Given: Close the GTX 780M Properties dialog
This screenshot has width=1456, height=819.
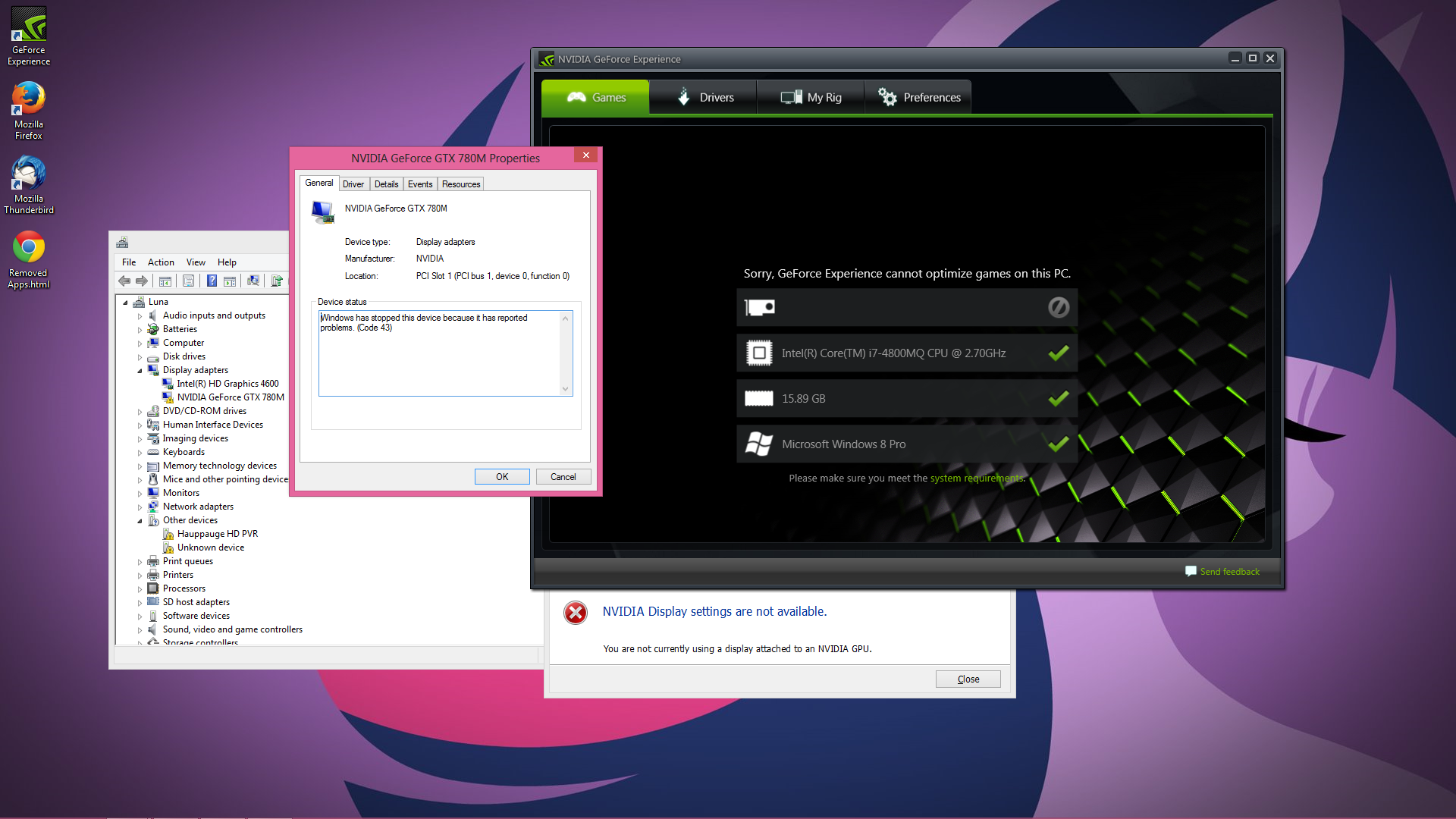Looking at the screenshot, I should (x=585, y=155).
